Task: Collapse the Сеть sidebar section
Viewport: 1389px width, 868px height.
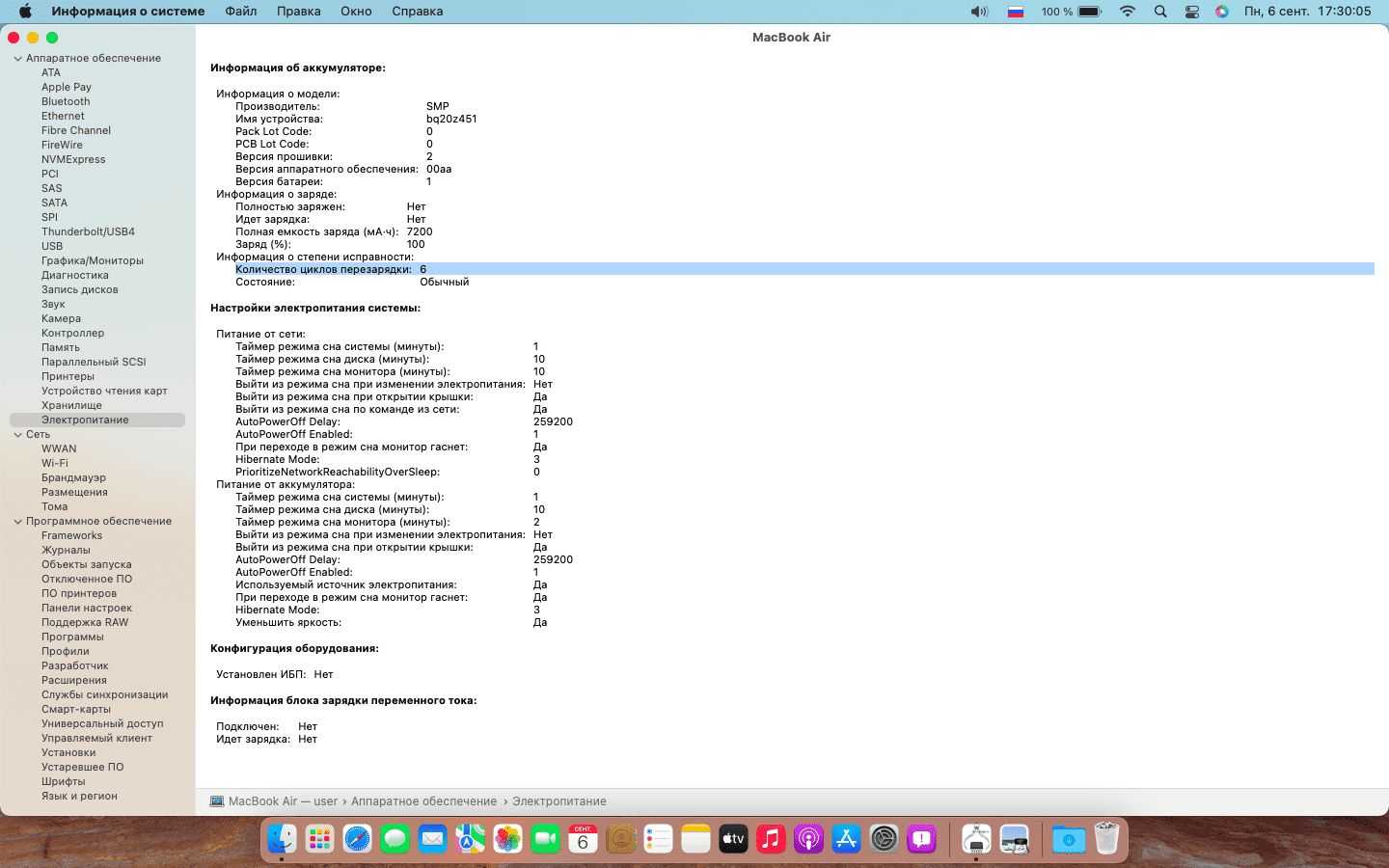Action: point(17,434)
